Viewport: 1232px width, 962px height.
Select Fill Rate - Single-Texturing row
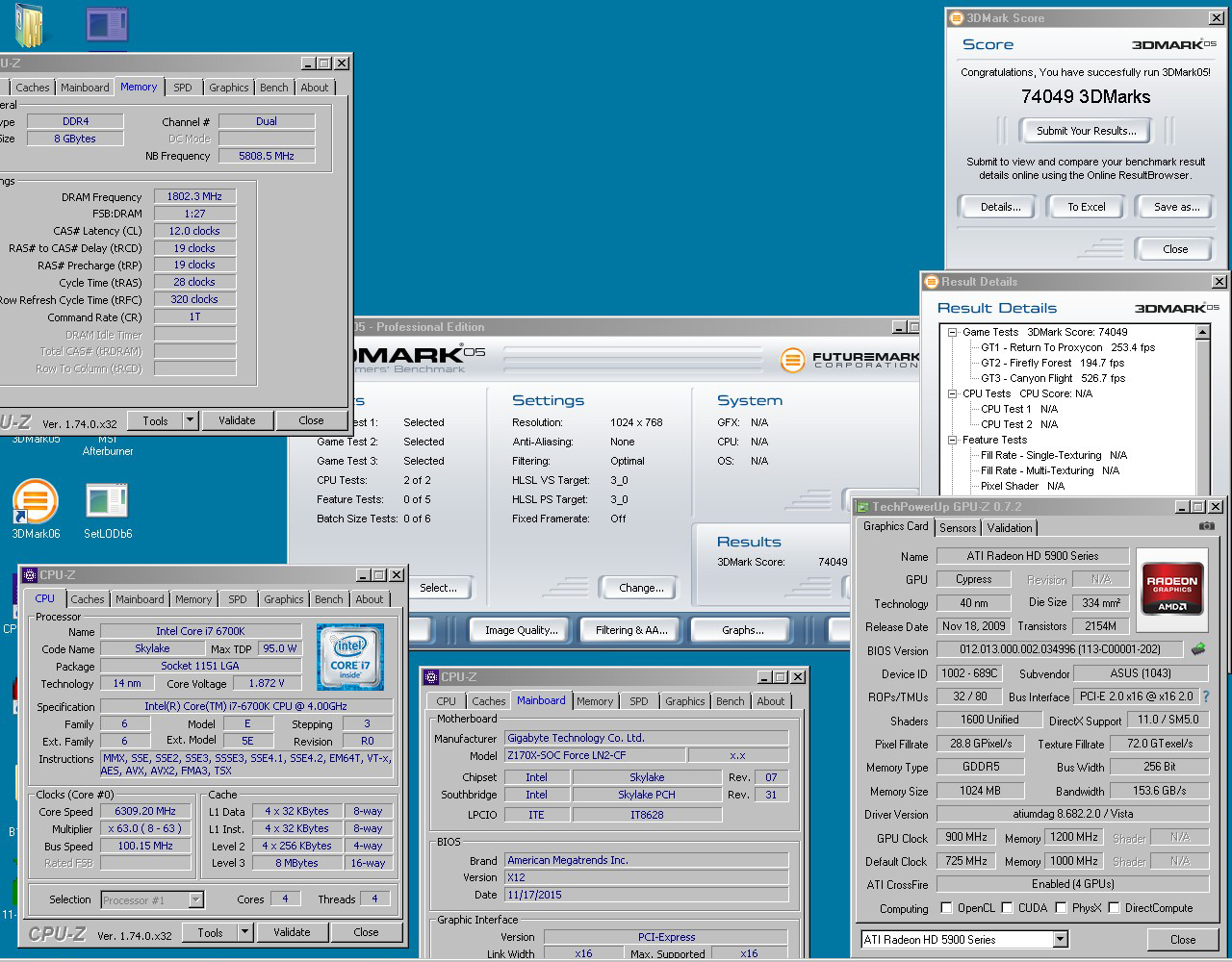[1054, 455]
